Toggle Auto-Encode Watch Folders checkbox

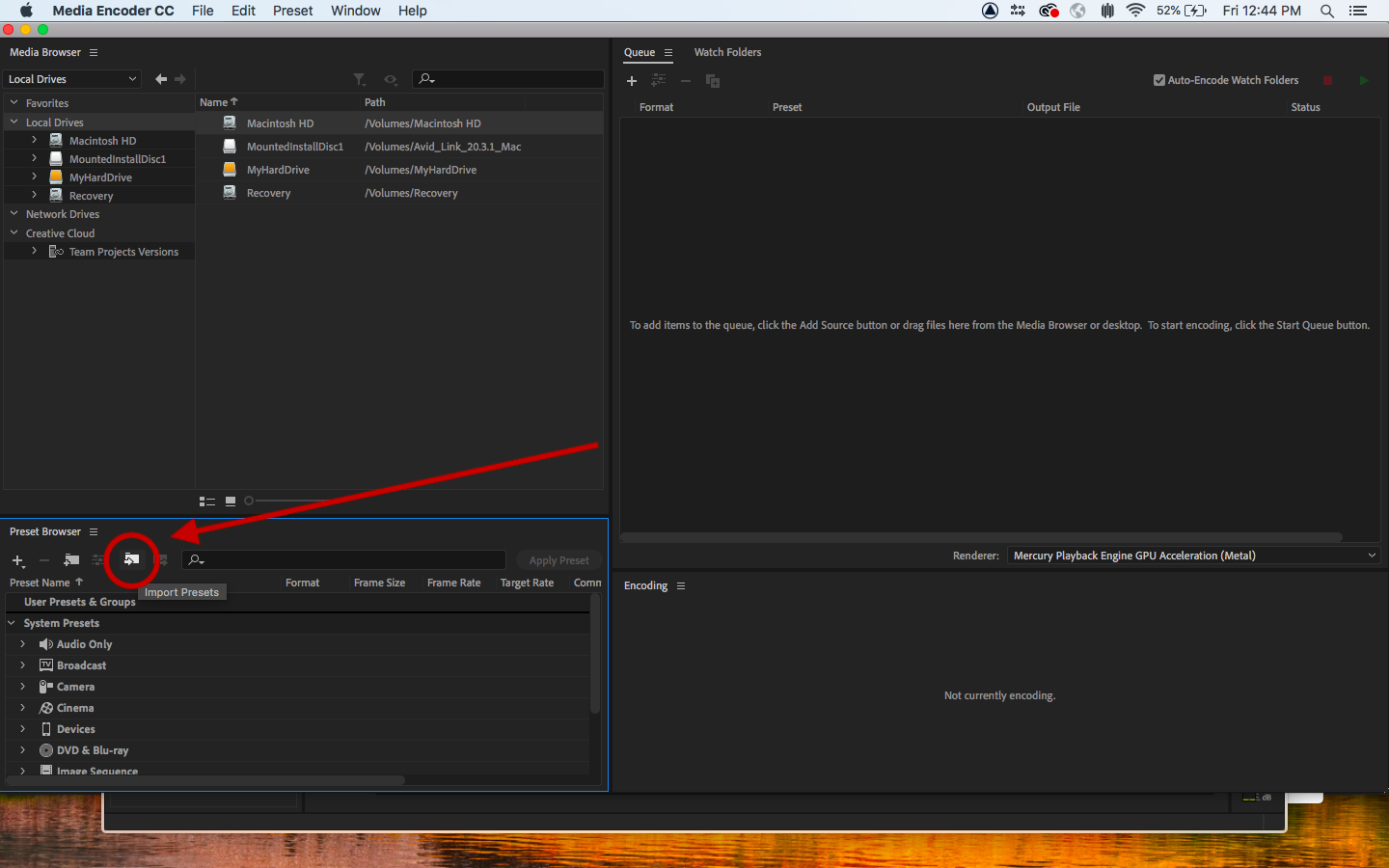[x=1159, y=80]
